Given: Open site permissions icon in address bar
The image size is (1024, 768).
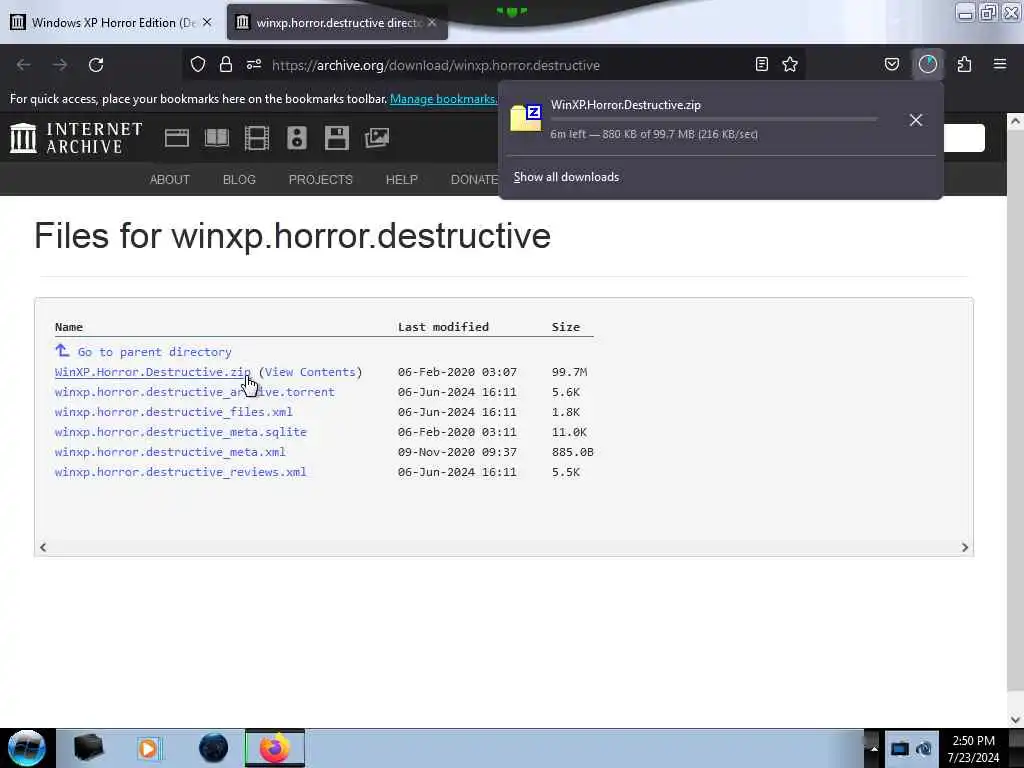Looking at the screenshot, I should pyautogui.click(x=254, y=65).
